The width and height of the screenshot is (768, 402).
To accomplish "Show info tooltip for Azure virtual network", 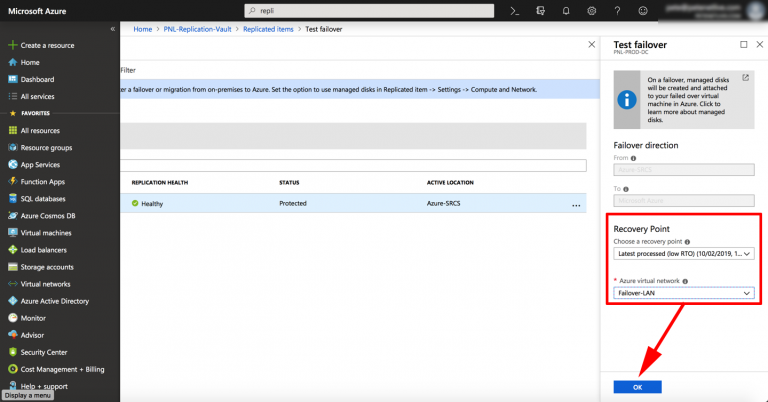I will pyautogui.click(x=685, y=281).
